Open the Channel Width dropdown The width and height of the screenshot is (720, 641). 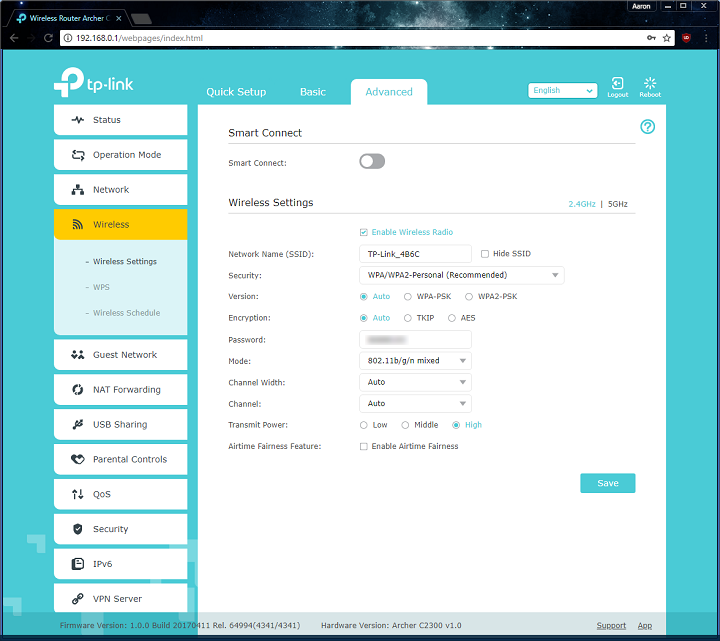tap(415, 382)
